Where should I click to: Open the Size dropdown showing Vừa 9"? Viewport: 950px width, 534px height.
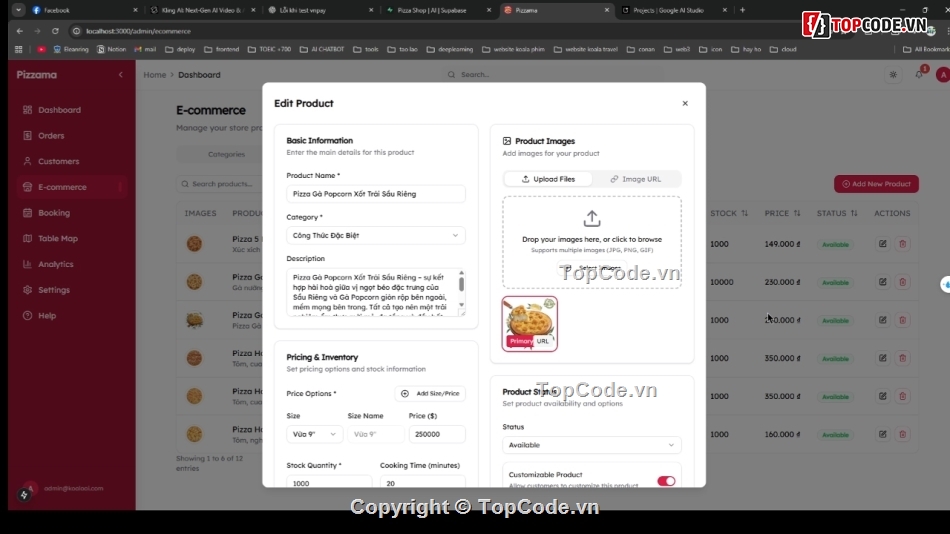pos(314,434)
